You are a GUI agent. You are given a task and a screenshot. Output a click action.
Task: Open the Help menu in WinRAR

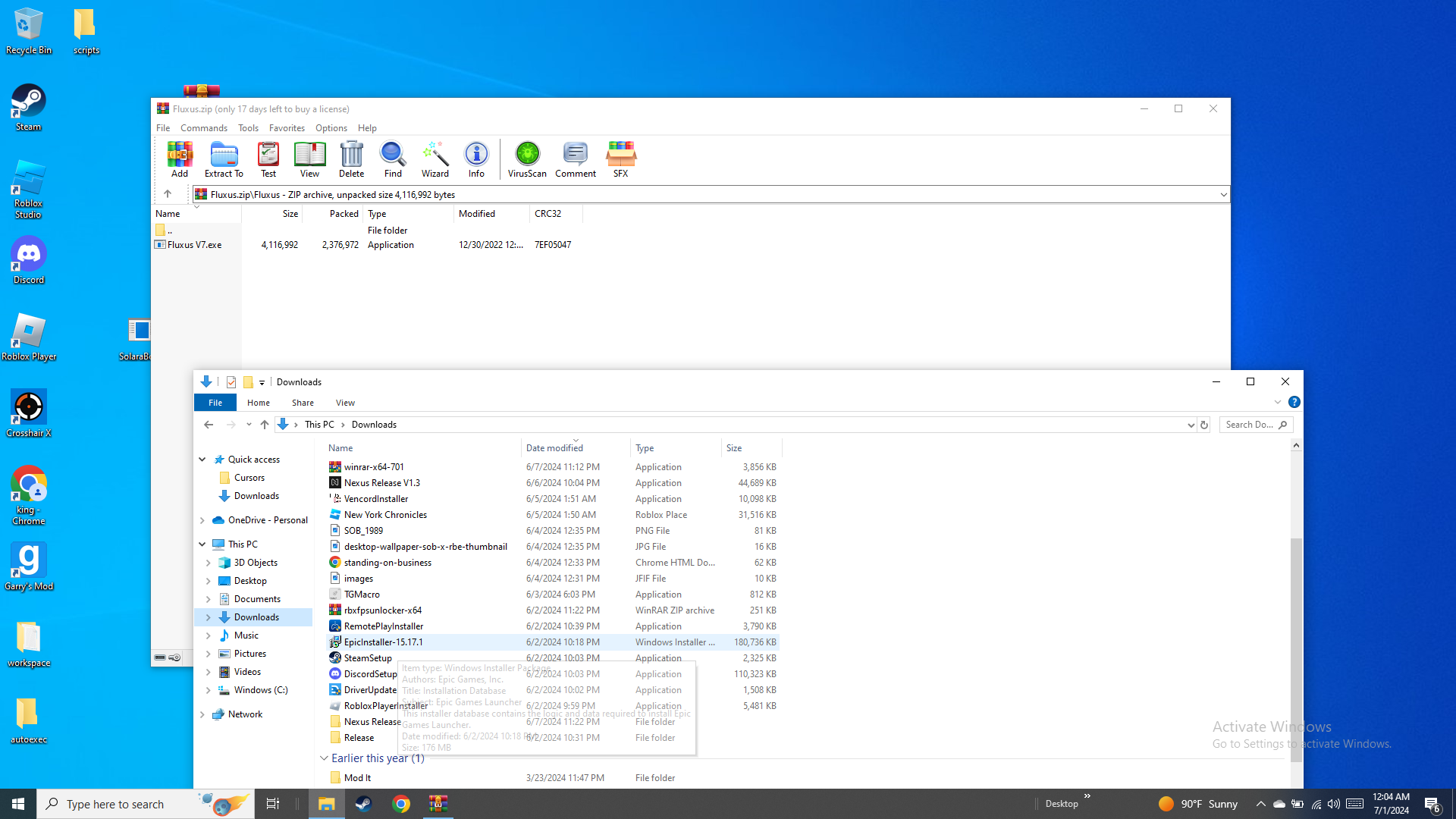click(367, 128)
